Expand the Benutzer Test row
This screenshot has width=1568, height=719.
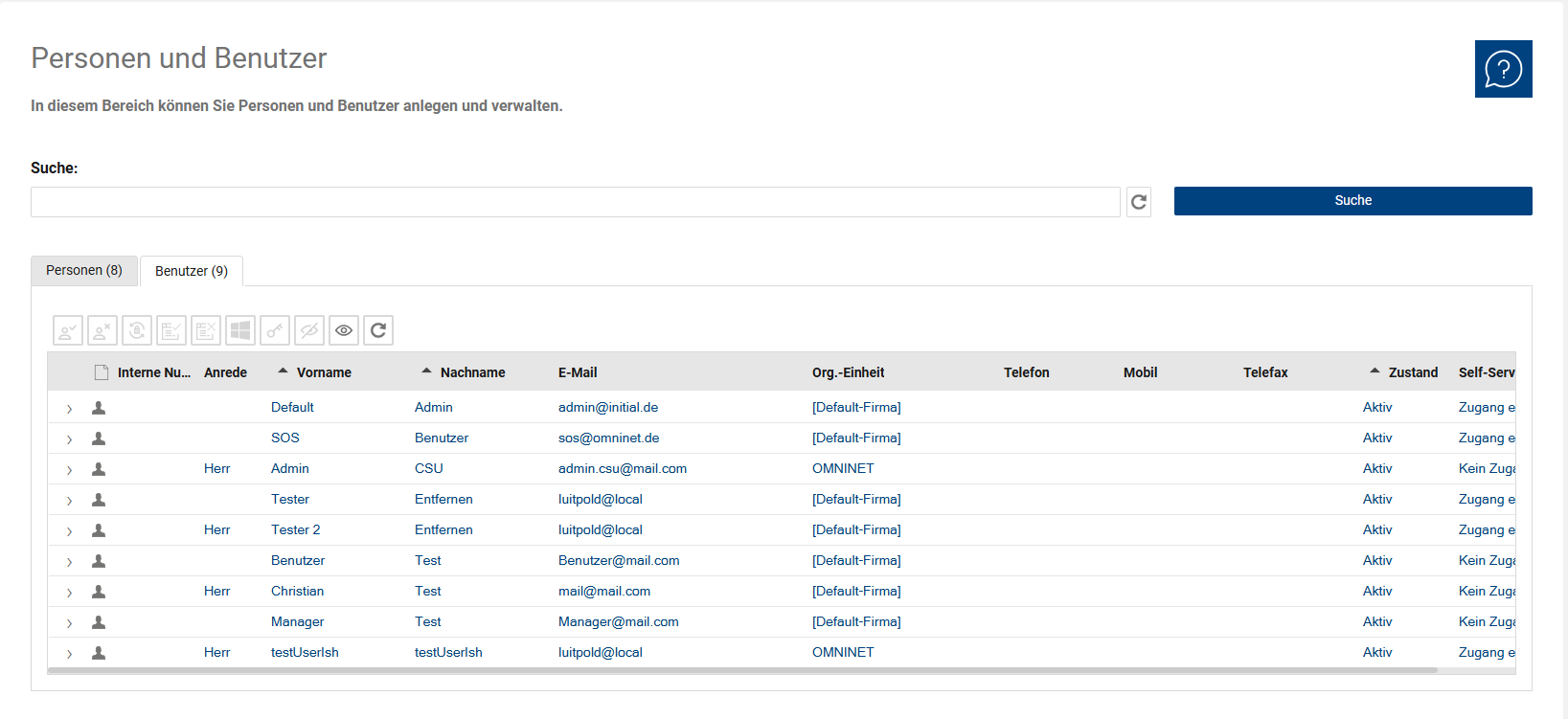pos(69,562)
